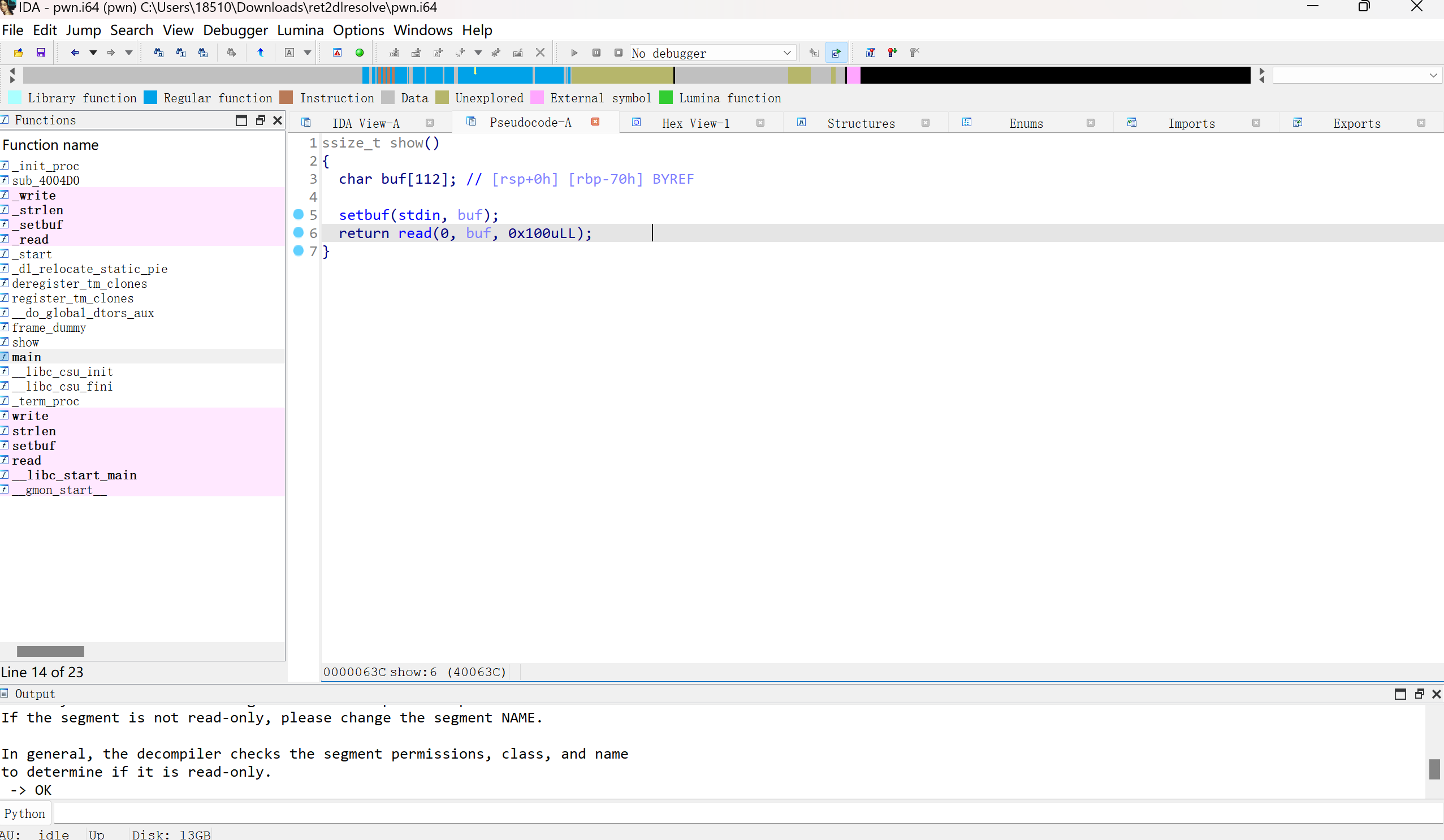Toggle breakpoint dot on pseudocode line 6
Image resolution: width=1444 pixels, height=840 pixels.
pos(298,232)
